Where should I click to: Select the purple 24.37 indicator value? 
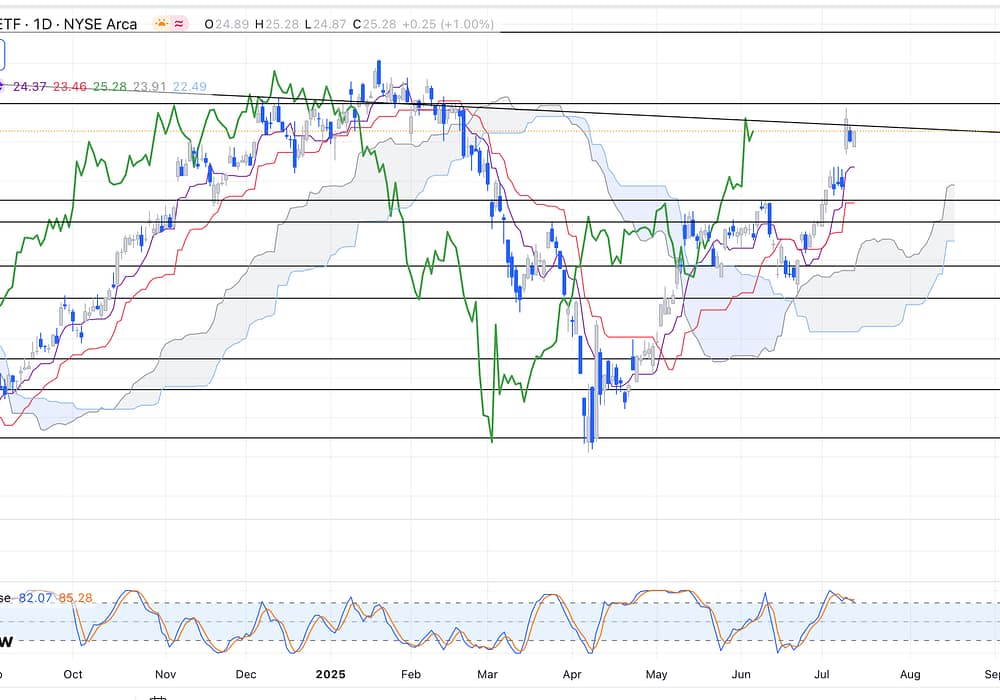pos(30,87)
